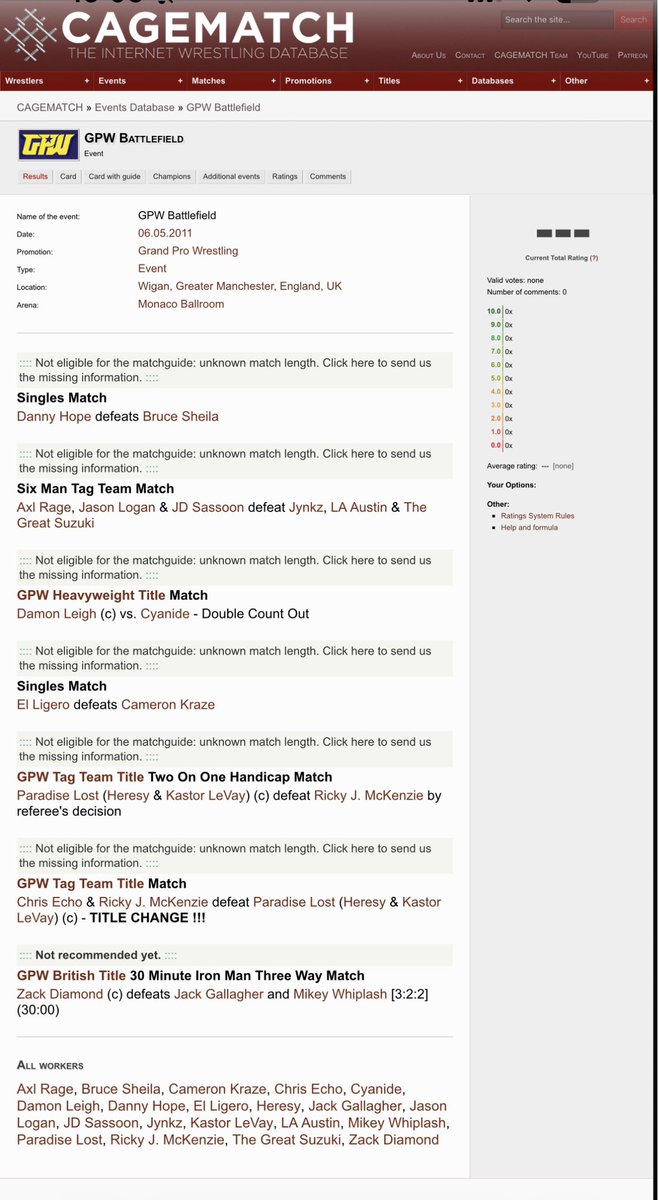Image resolution: width=659 pixels, height=1200 pixels.
Task: Click Danny Hope in the first match
Action: pyautogui.click(x=54, y=416)
